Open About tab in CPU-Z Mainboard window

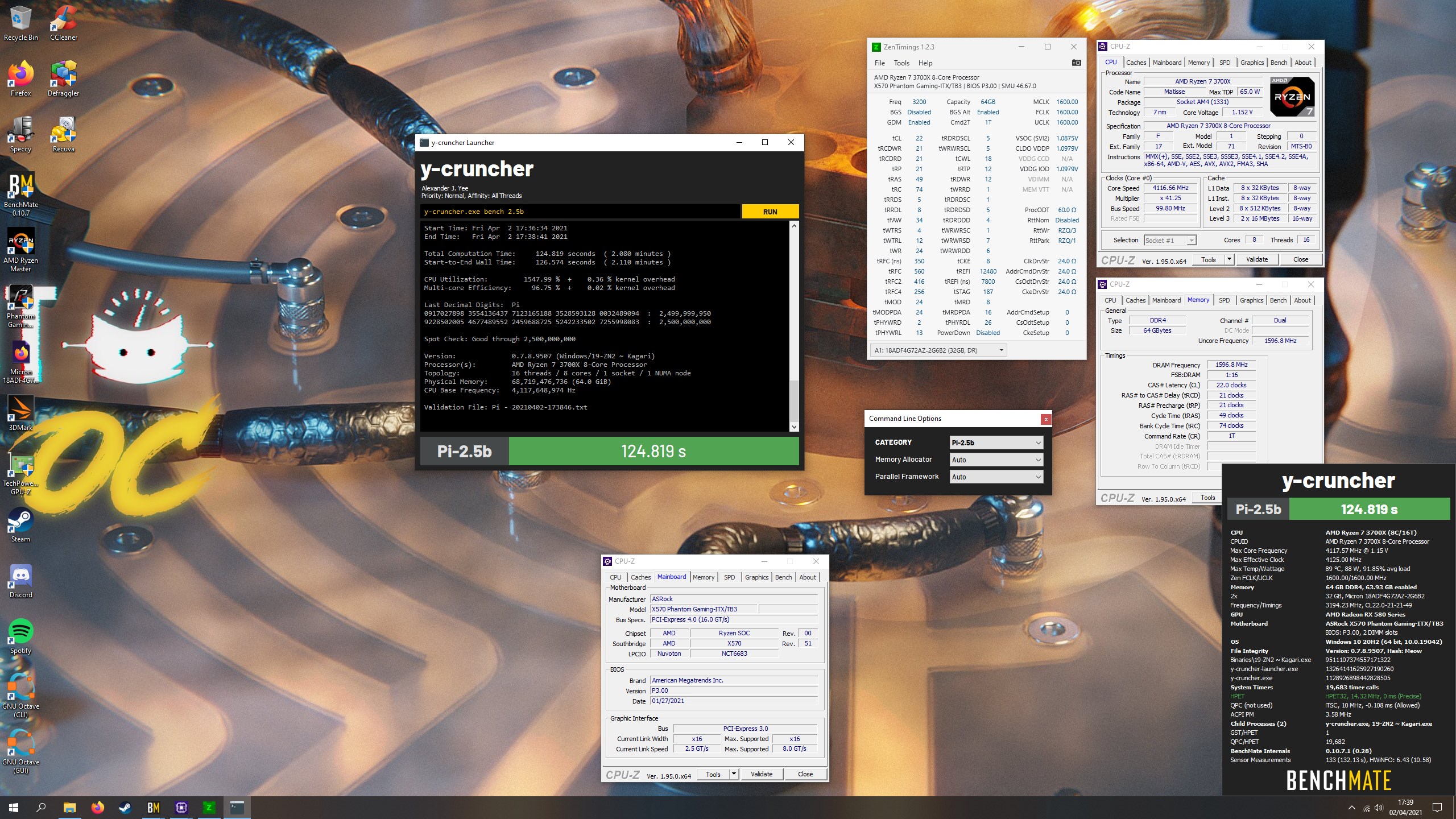807,577
